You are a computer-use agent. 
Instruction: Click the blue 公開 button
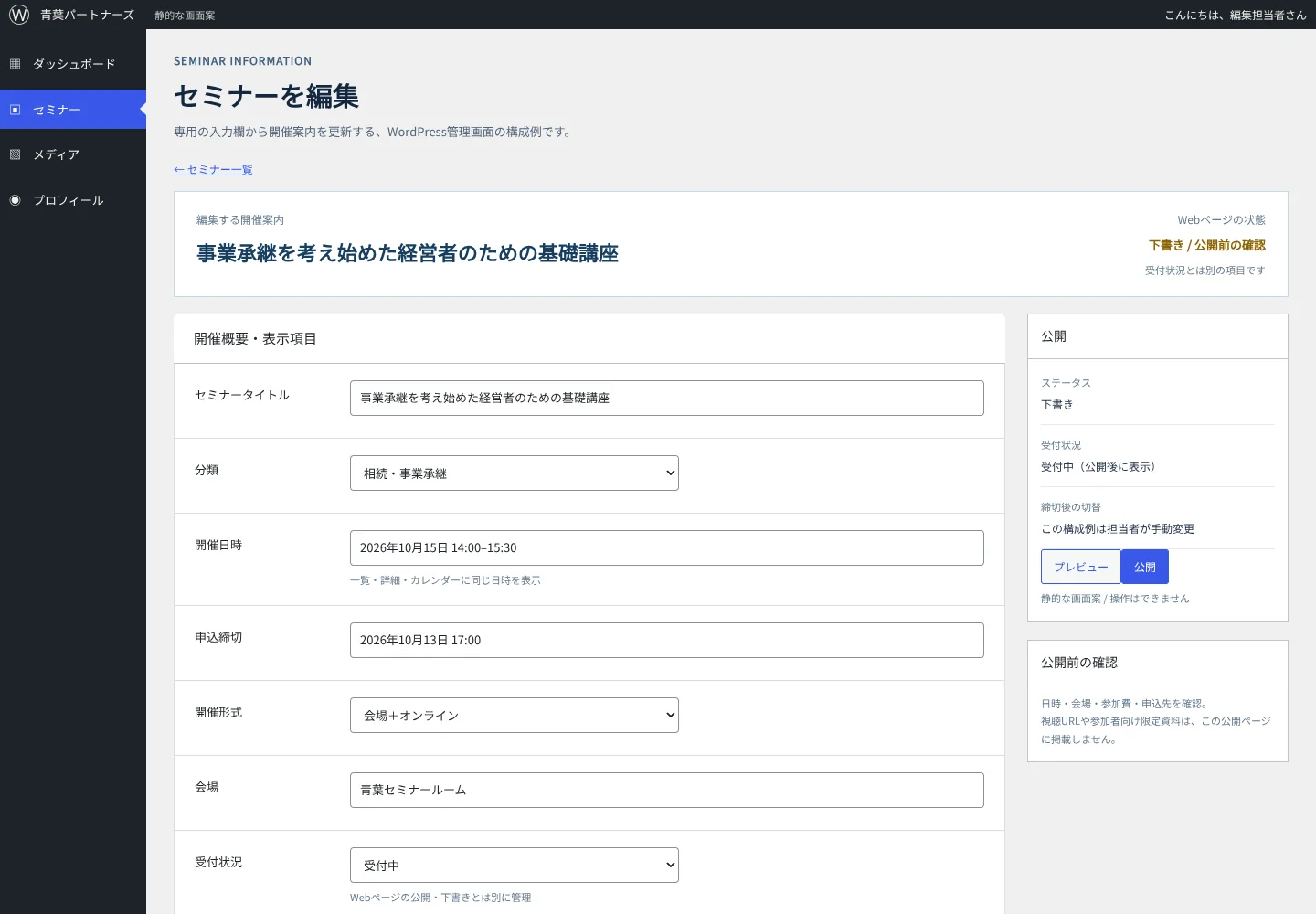(x=1145, y=567)
